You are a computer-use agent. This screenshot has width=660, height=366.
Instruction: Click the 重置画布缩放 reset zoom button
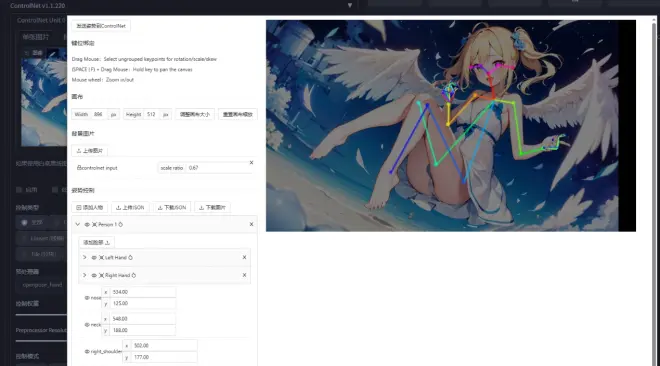(238, 114)
